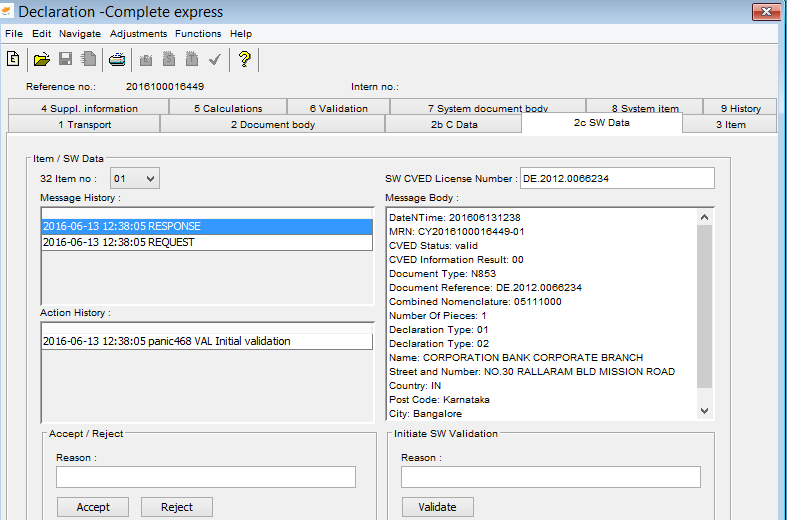Viewport: 787px width, 520px height.
Task: Click the Declaration Type: 02 line
Action: click(x=439, y=344)
